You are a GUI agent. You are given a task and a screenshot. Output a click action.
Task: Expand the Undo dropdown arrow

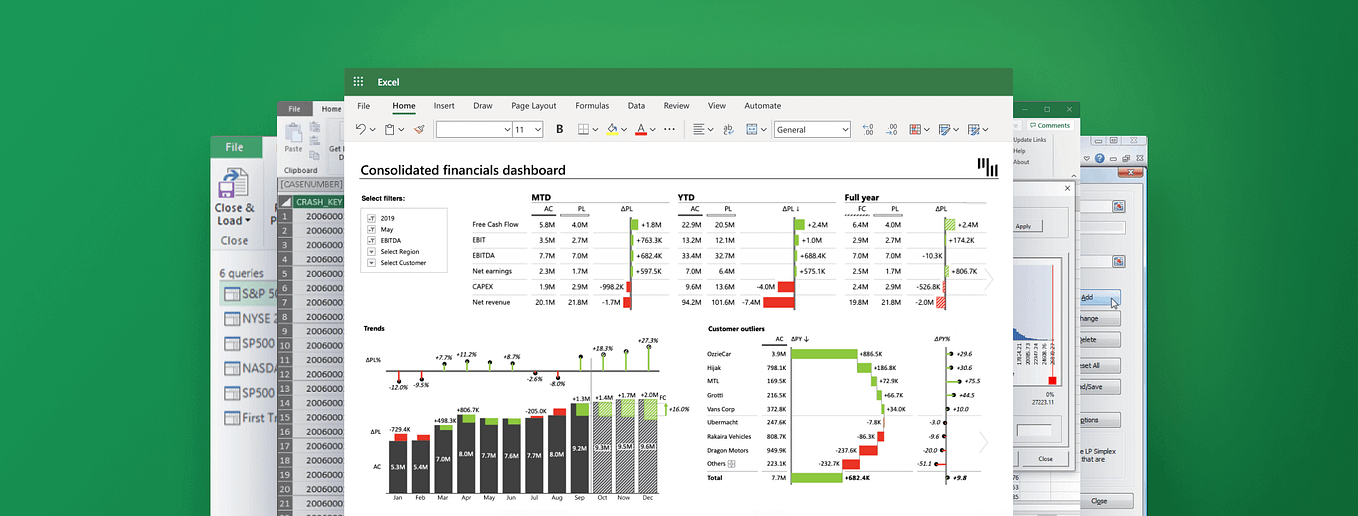point(373,130)
